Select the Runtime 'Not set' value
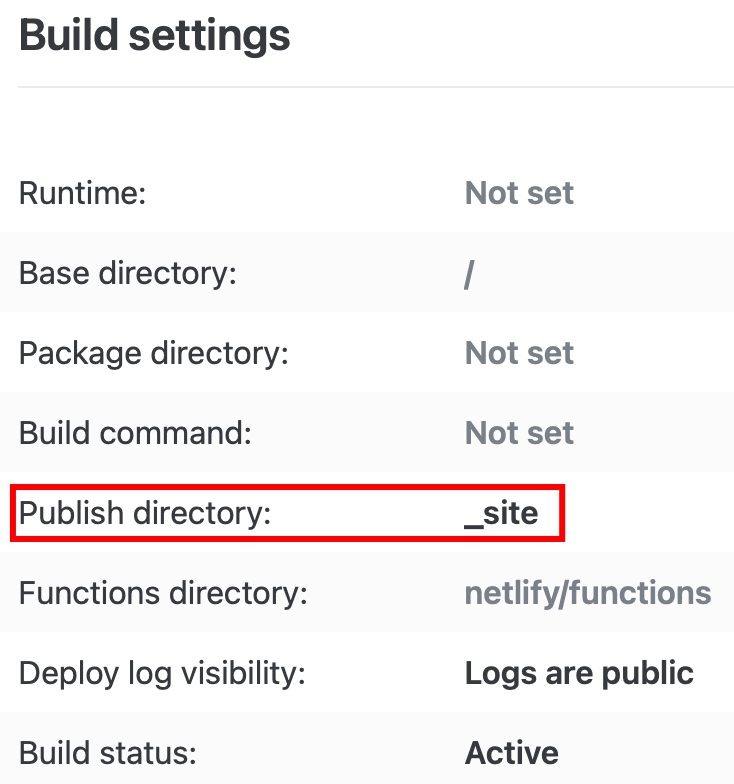 [x=519, y=193]
